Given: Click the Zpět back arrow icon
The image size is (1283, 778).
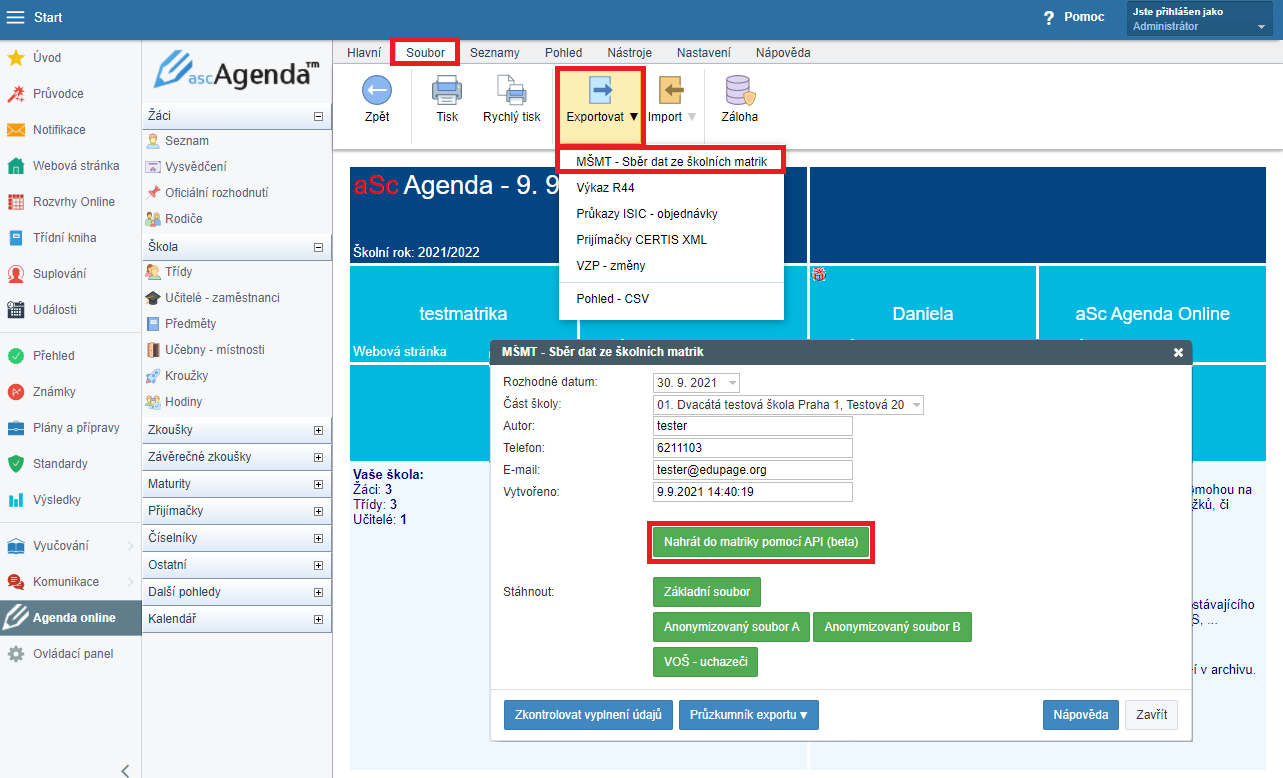Looking at the screenshot, I should pos(377,91).
